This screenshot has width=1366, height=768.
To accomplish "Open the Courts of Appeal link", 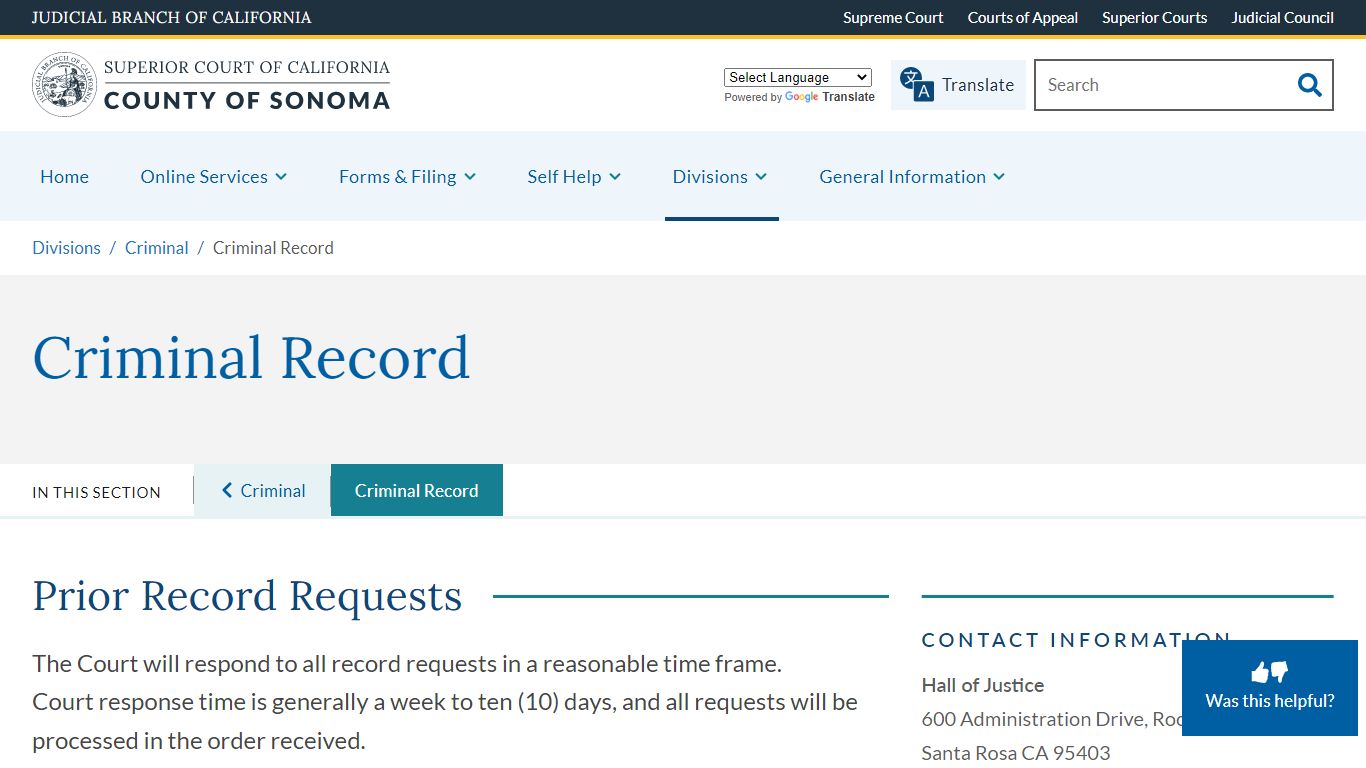I will tap(1023, 18).
